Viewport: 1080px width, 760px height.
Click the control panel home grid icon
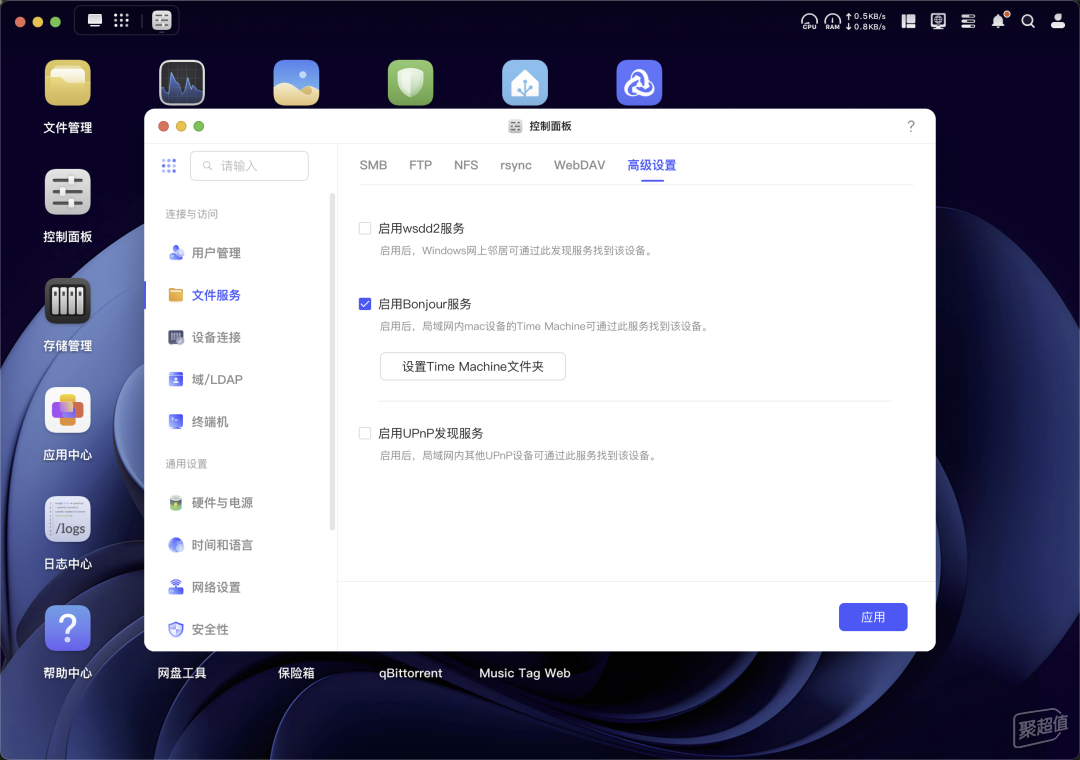[169, 165]
